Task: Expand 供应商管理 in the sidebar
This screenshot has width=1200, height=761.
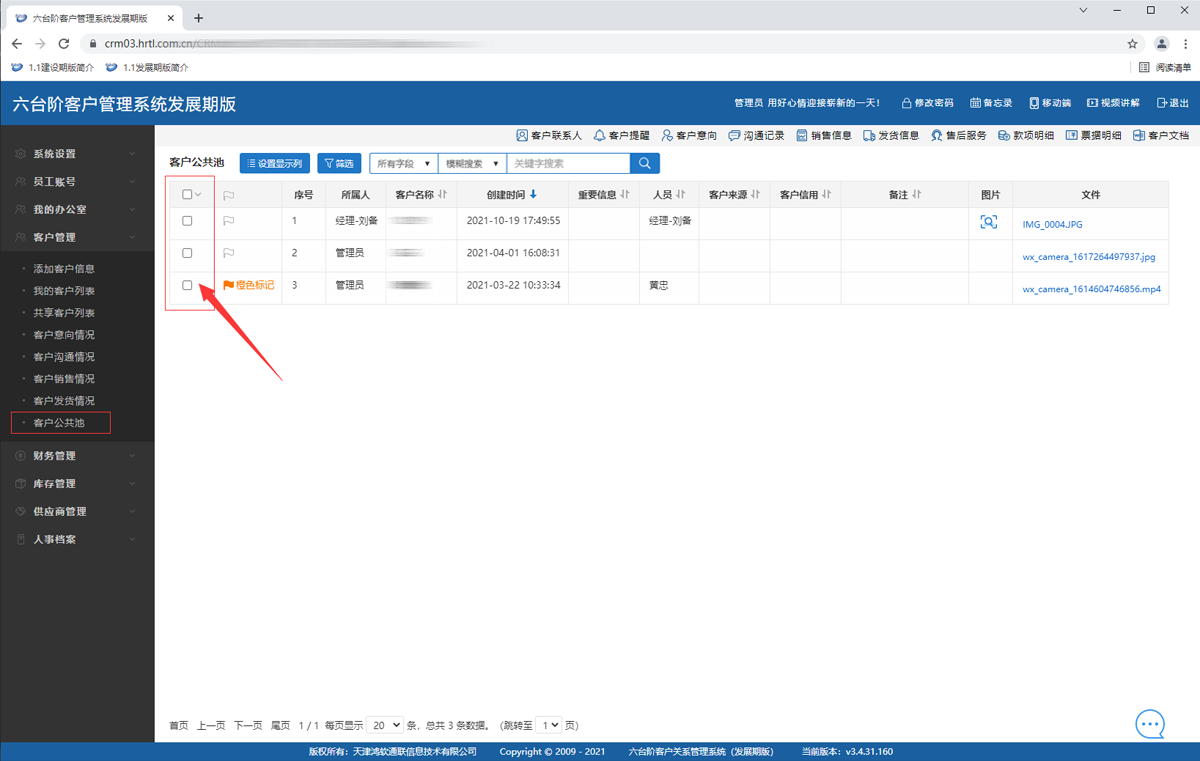Action: point(77,512)
